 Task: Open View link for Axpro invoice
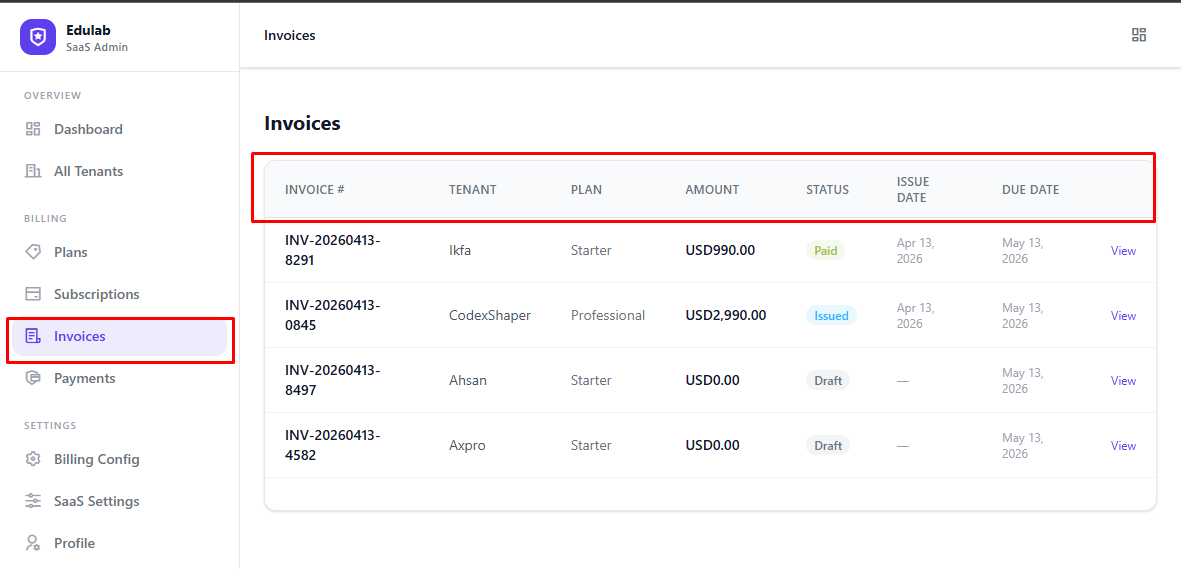coord(1123,446)
